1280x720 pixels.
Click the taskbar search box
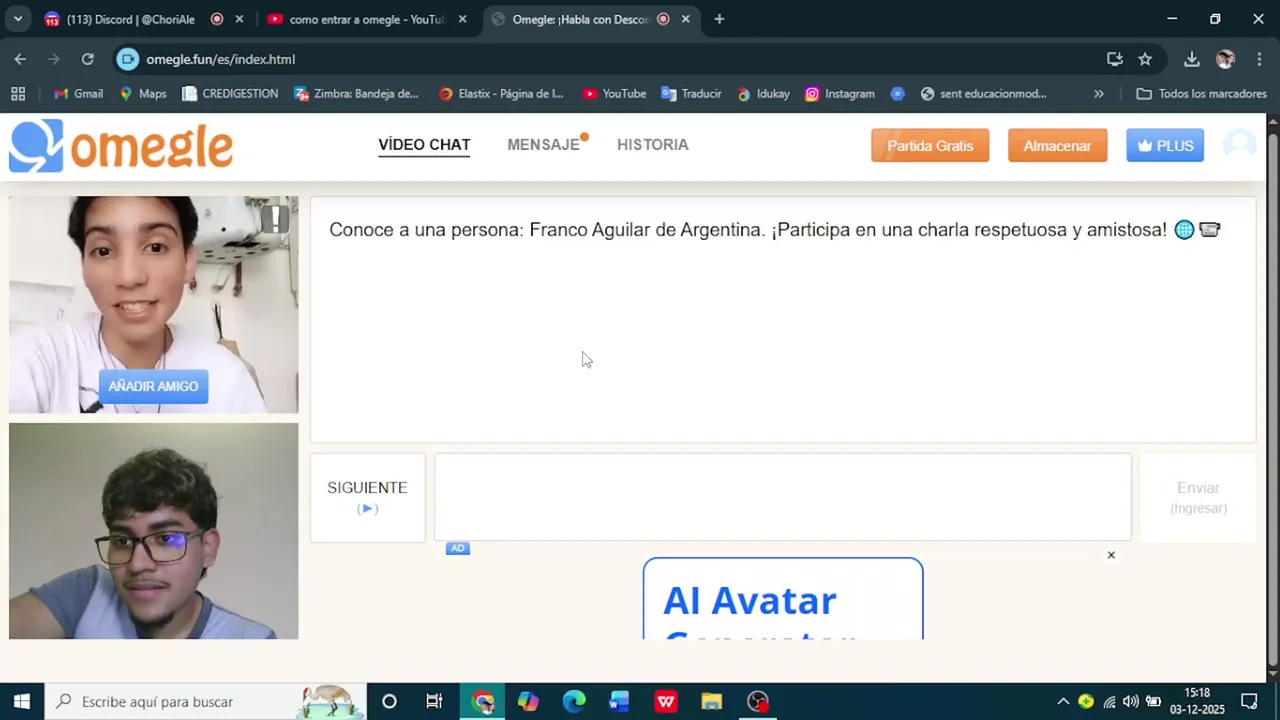206,701
